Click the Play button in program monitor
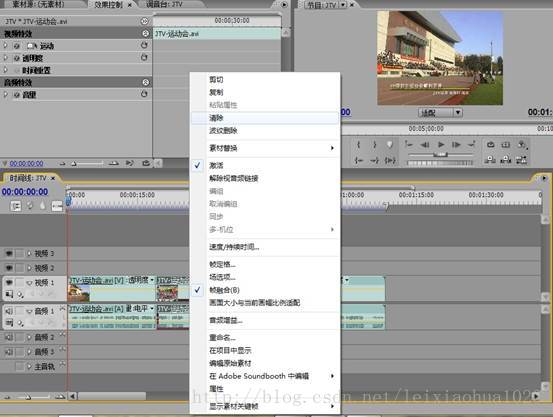 pyautogui.click(x=441, y=145)
